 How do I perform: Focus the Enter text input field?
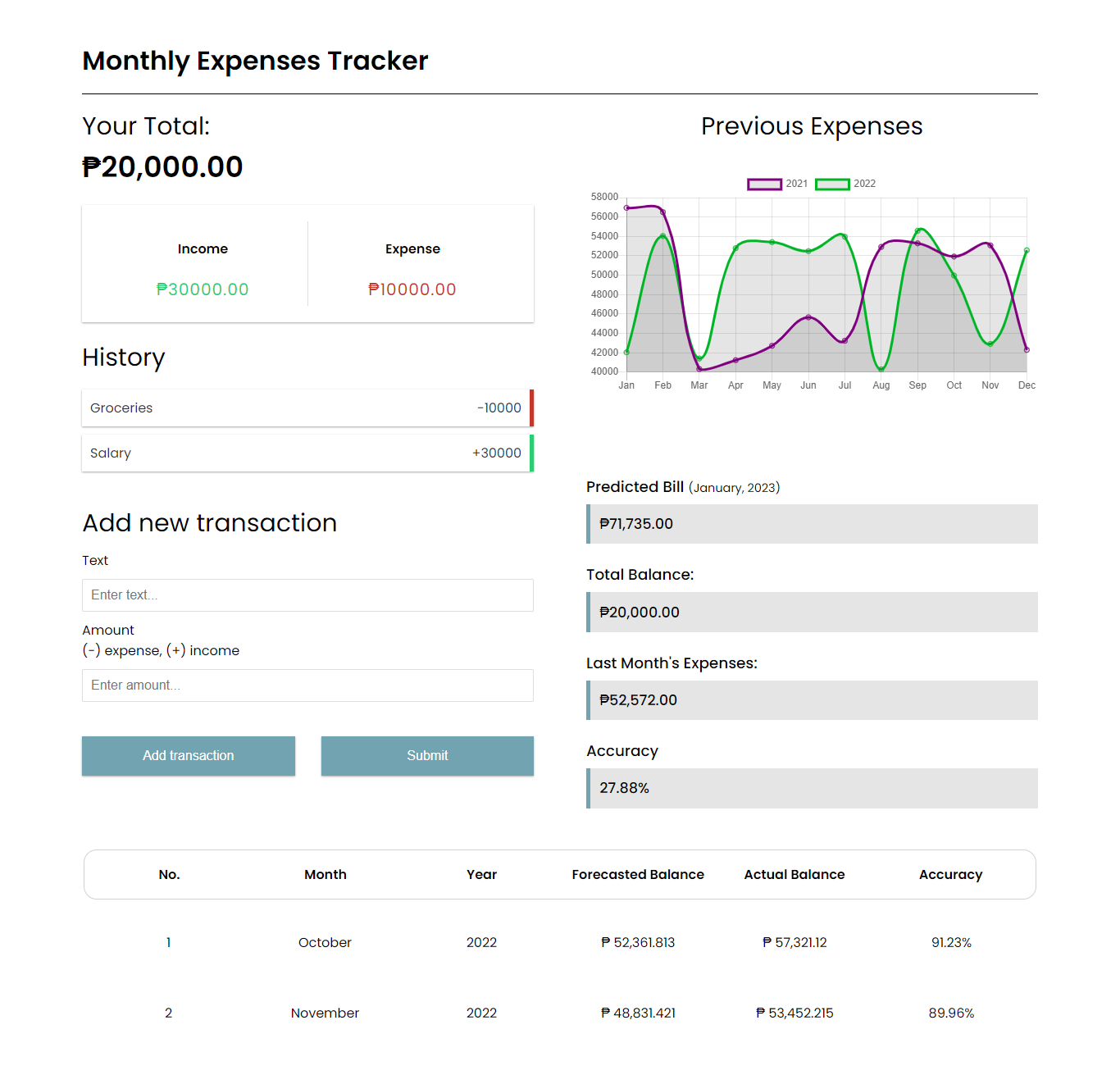(307, 595)
